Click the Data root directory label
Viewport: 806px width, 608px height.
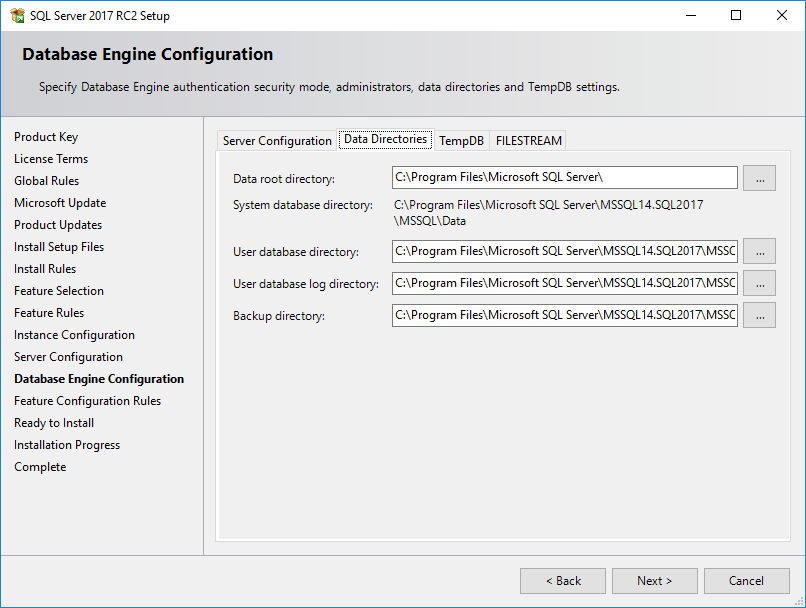284,179
